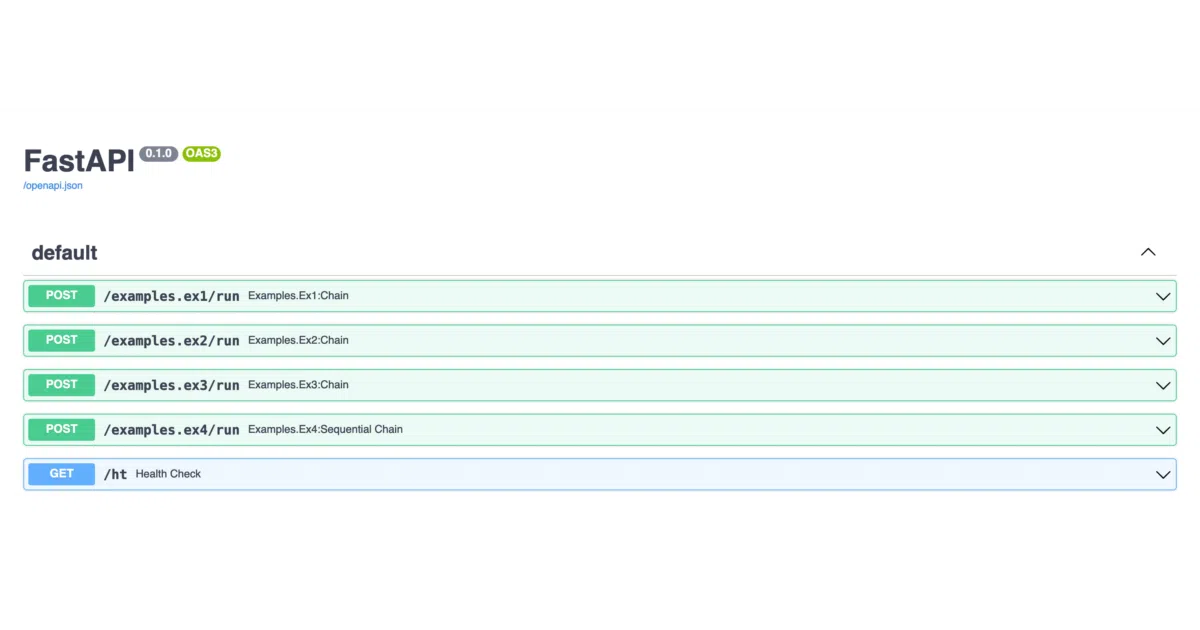Click the Examples.Ex1:Chain description
The width and height of the screenshot is (1200, 630).
[x=298, y=296]
